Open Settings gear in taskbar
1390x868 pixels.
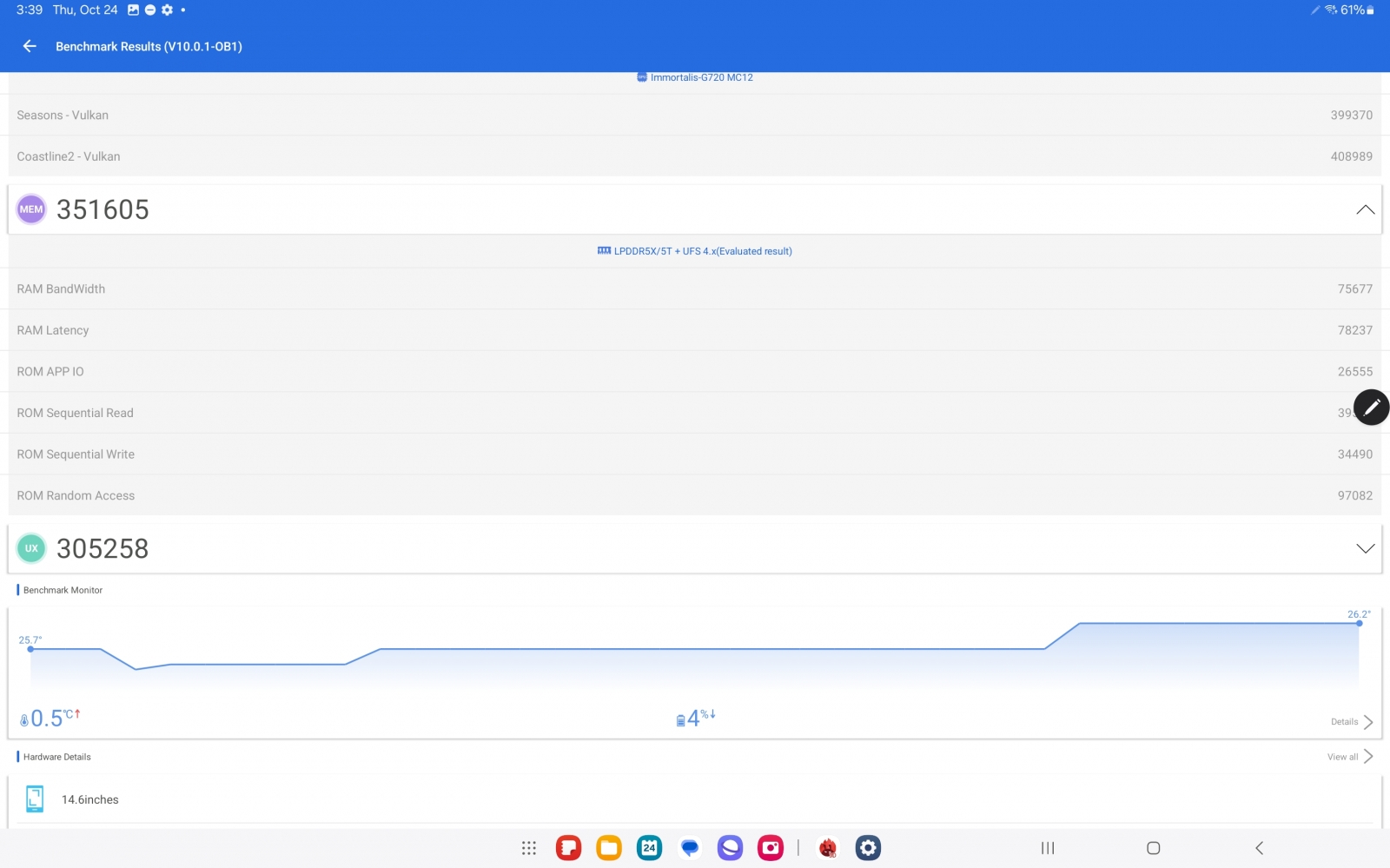[868, 848]
